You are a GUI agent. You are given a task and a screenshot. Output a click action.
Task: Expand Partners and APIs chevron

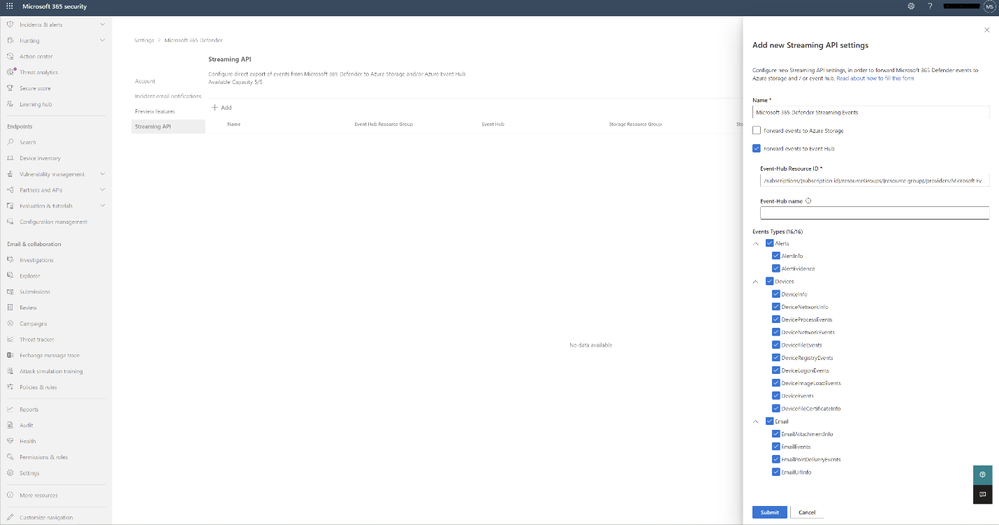click(102, 190)
